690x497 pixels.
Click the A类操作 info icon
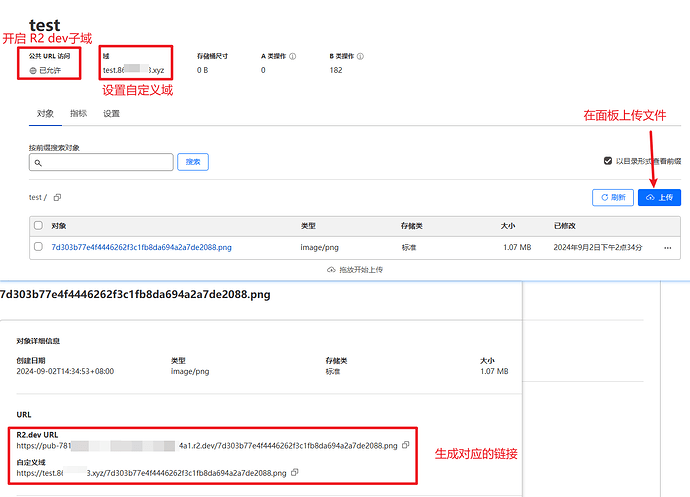pyautogui.click(x=293, y=56)
